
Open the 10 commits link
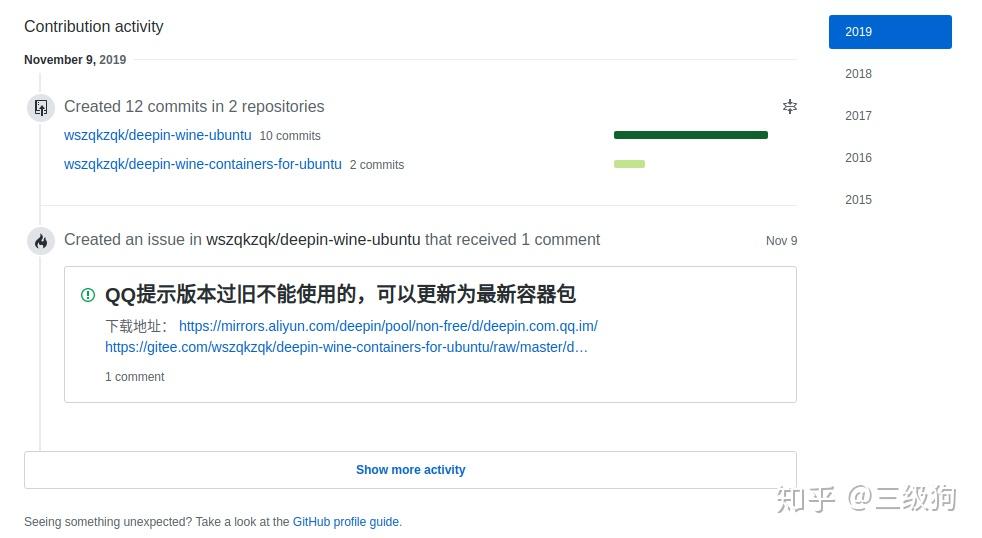pos(290,136)
